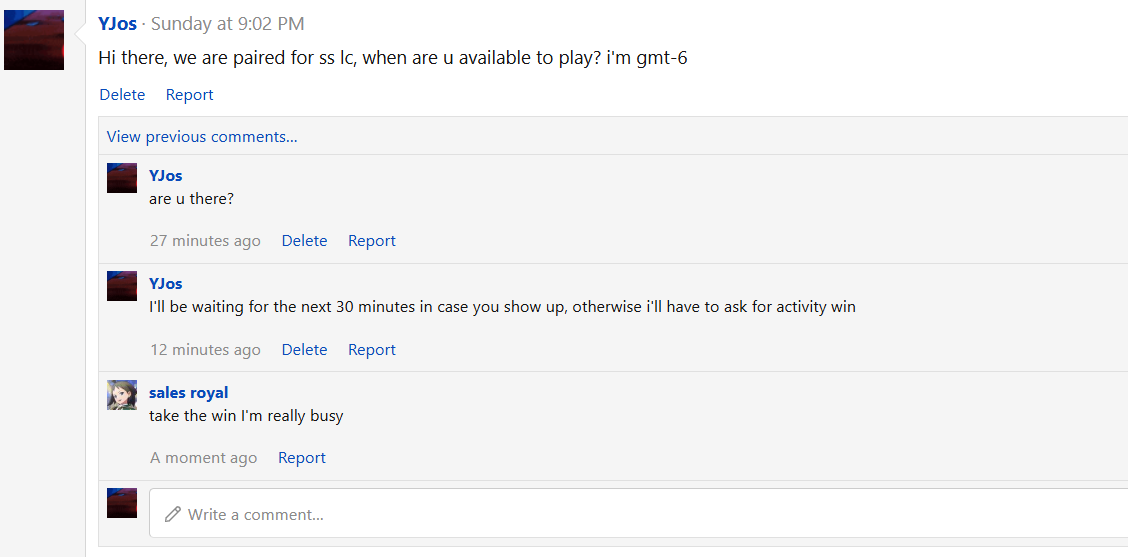The height and width of the screenshot is (557, 1128).
Task: Click the 27 minutes ago timestamp
Action: click(205, 241)
